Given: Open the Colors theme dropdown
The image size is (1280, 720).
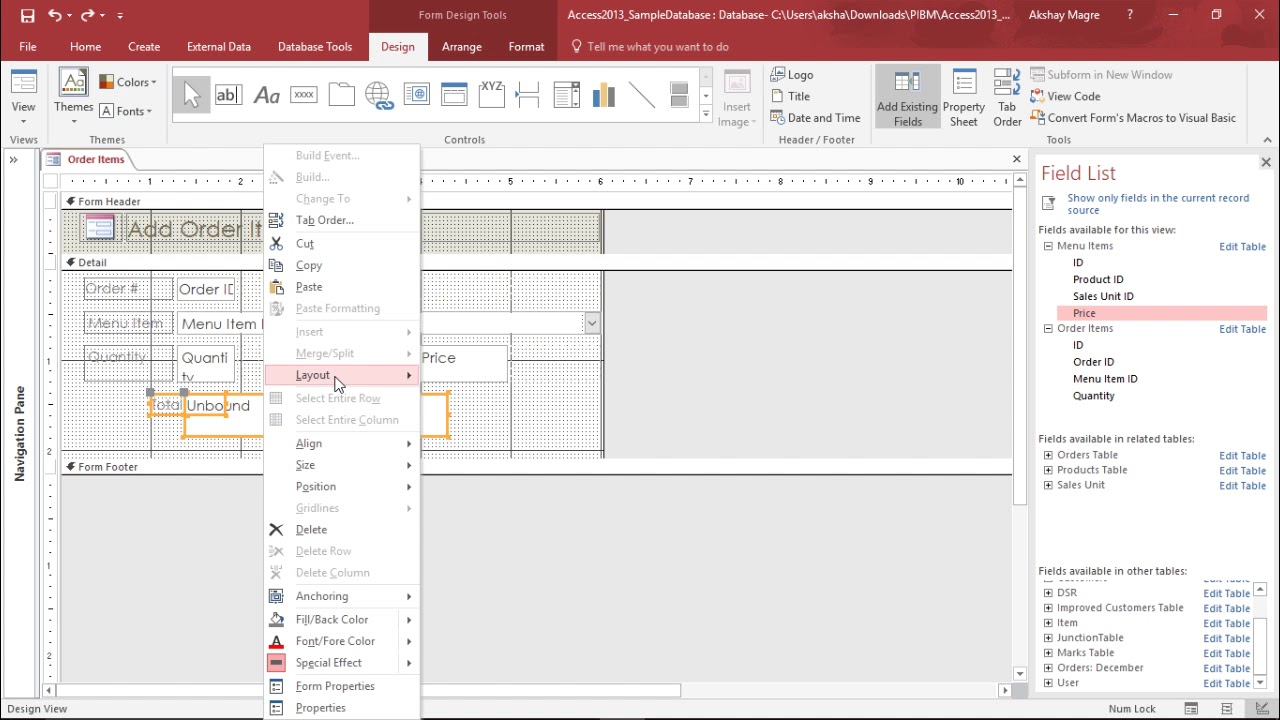Looking at the screenshot, I should point(128,82).
